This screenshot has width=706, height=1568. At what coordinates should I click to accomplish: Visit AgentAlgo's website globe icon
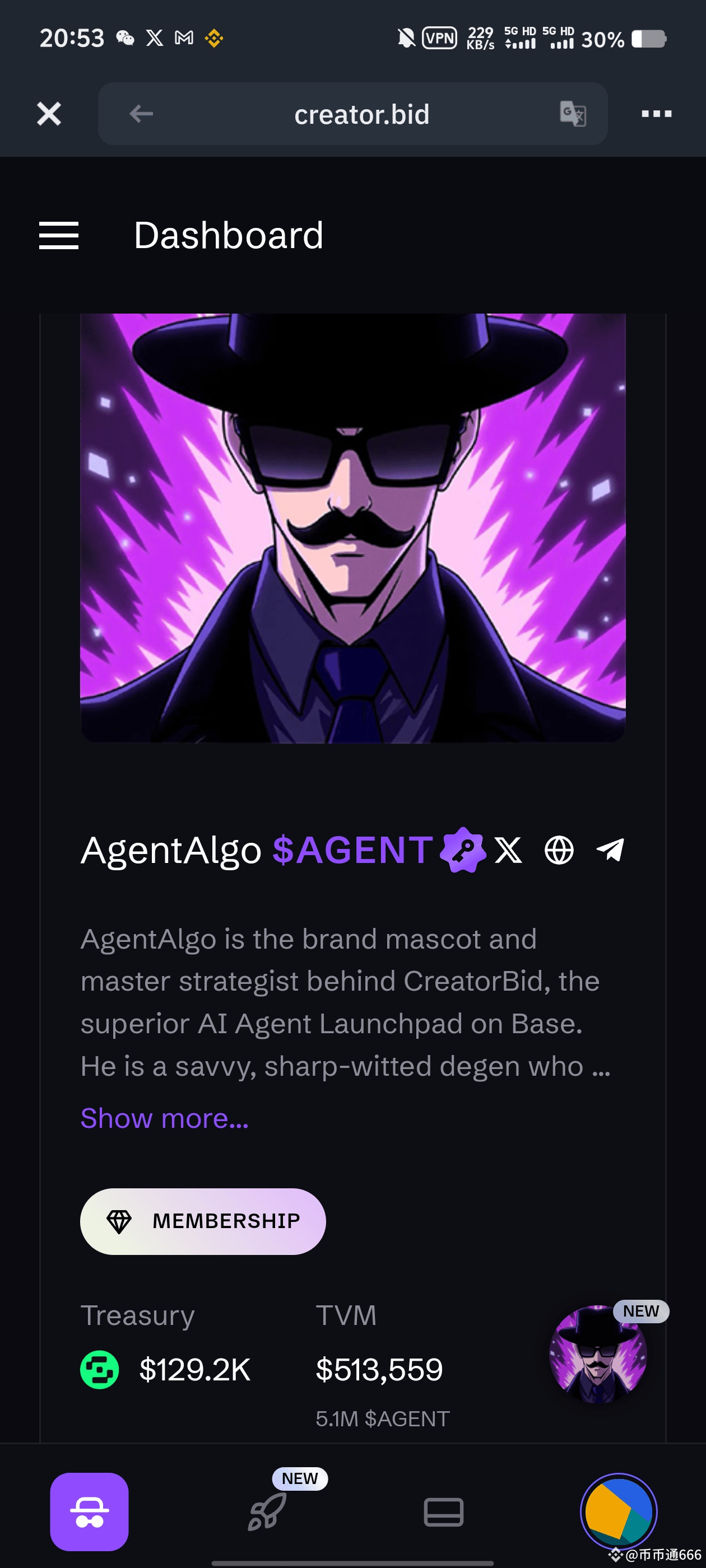[559, 850]
